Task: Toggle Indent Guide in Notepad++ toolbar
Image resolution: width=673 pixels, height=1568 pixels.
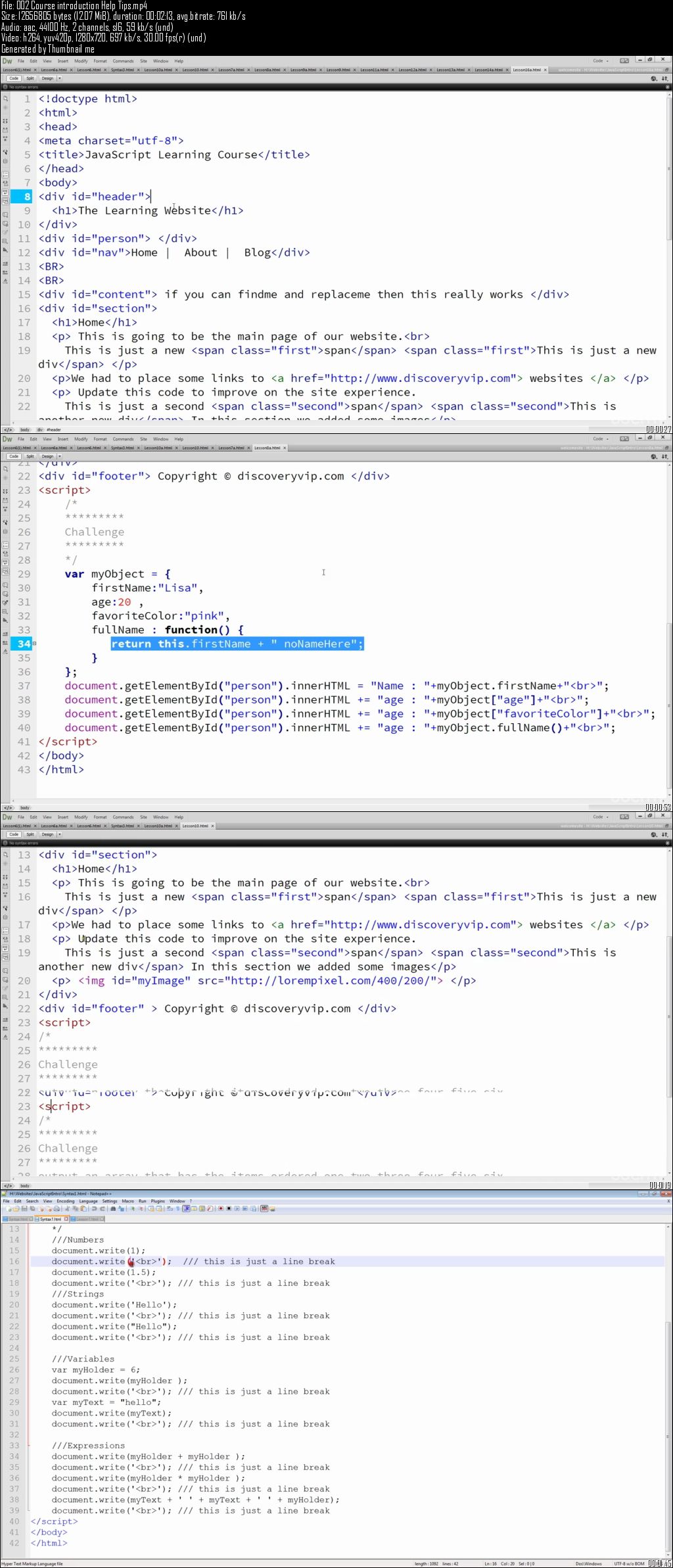Action: pyautogui.click(x=187, y=1208)
